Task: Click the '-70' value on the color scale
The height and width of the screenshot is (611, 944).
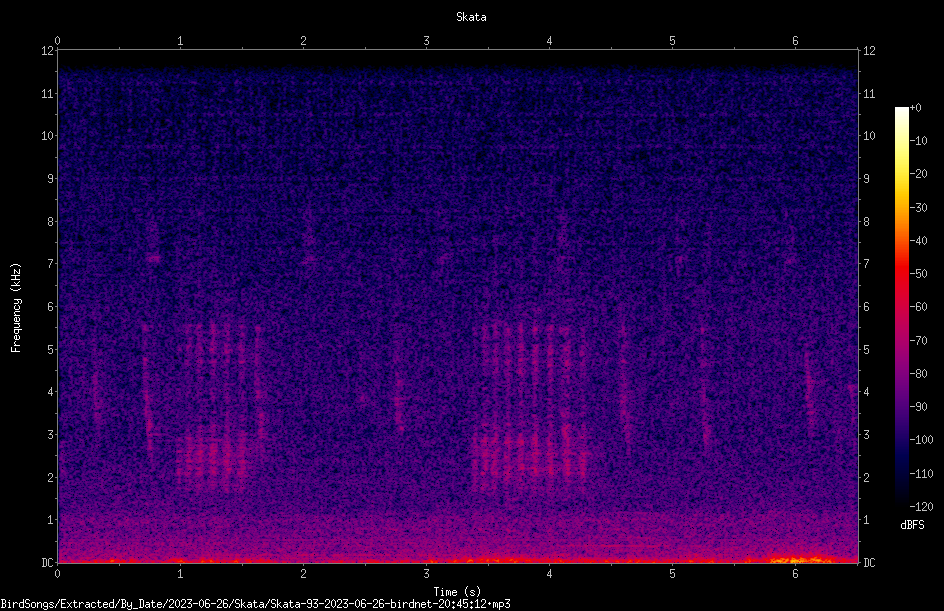Action: click(x=918, y=341)
